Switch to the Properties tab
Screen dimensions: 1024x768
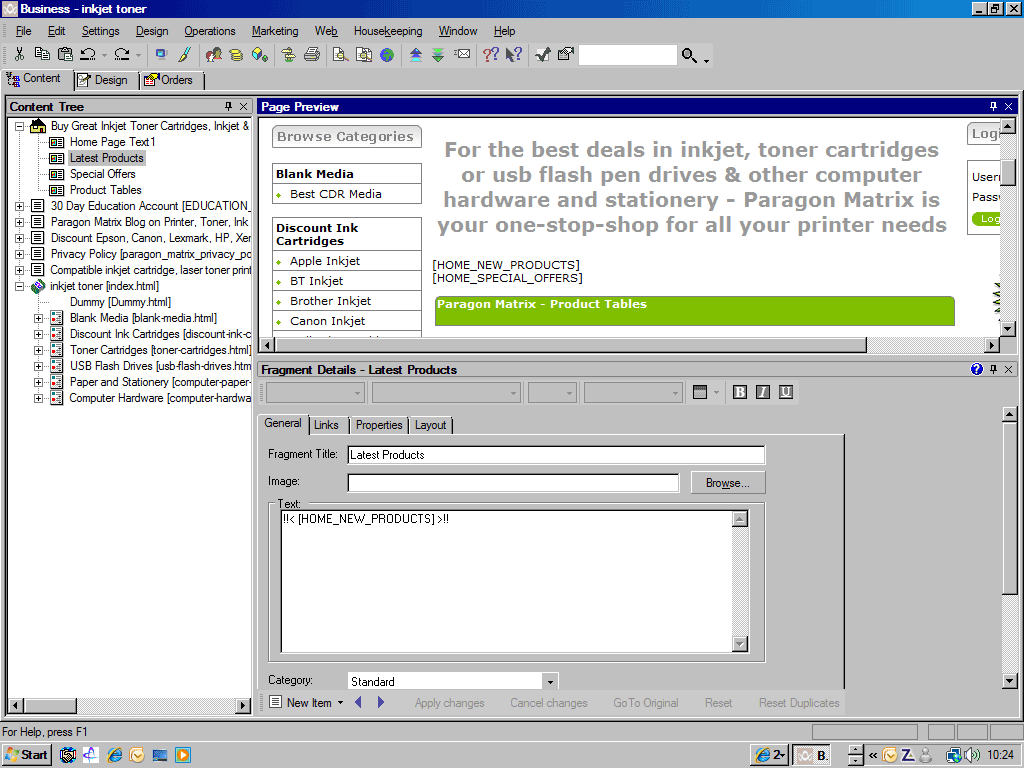point(379,425)
